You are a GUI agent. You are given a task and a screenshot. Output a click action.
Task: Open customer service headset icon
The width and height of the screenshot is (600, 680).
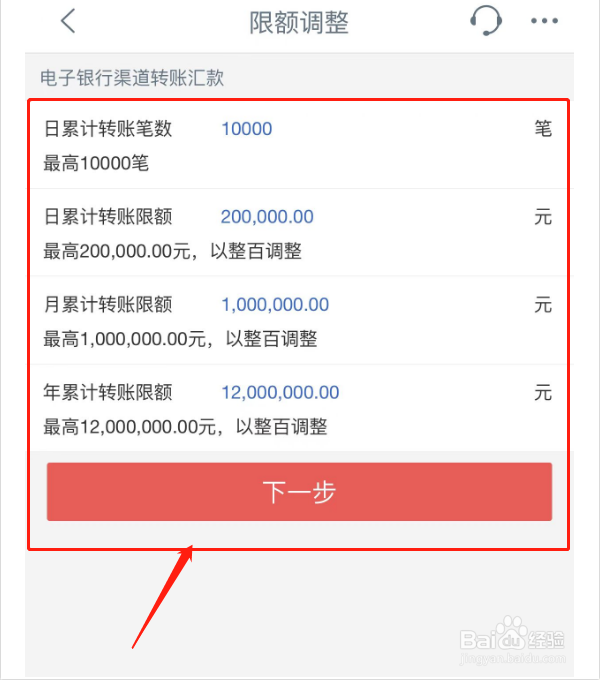point(486,20)
